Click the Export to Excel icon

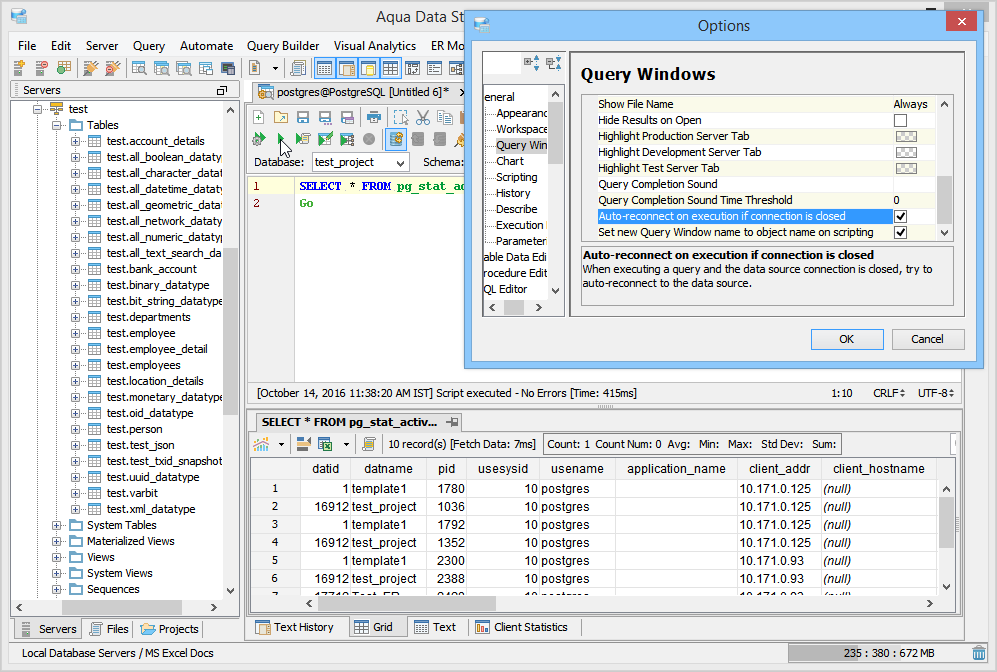325,444
